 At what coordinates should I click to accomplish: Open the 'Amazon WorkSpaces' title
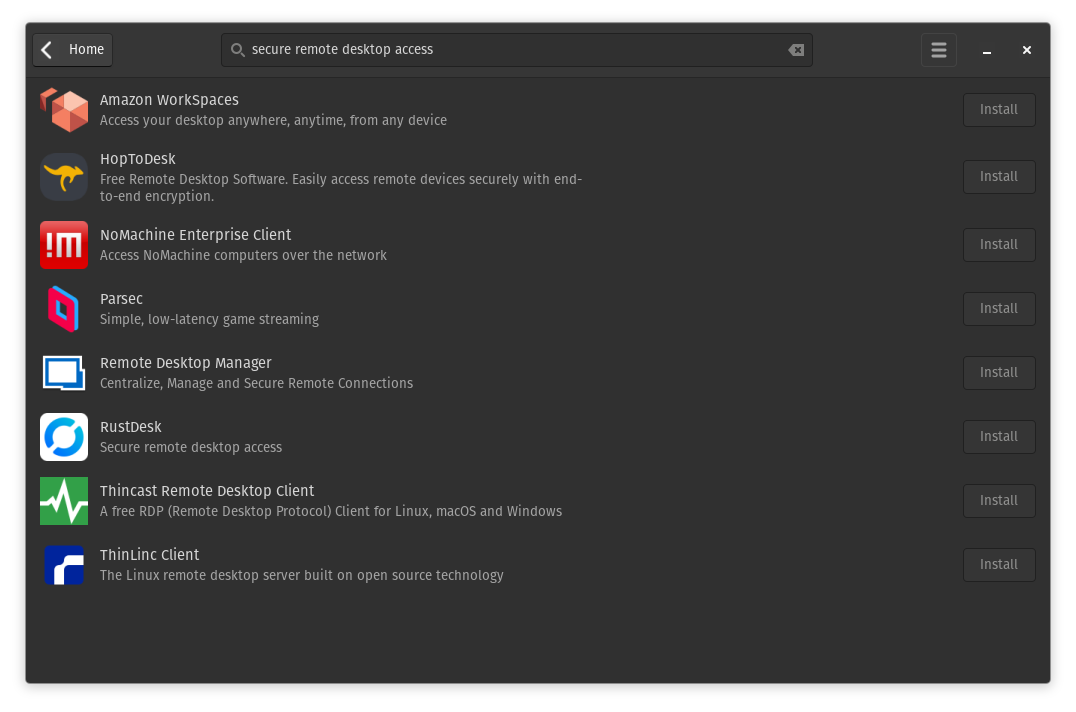pos(169,100)
